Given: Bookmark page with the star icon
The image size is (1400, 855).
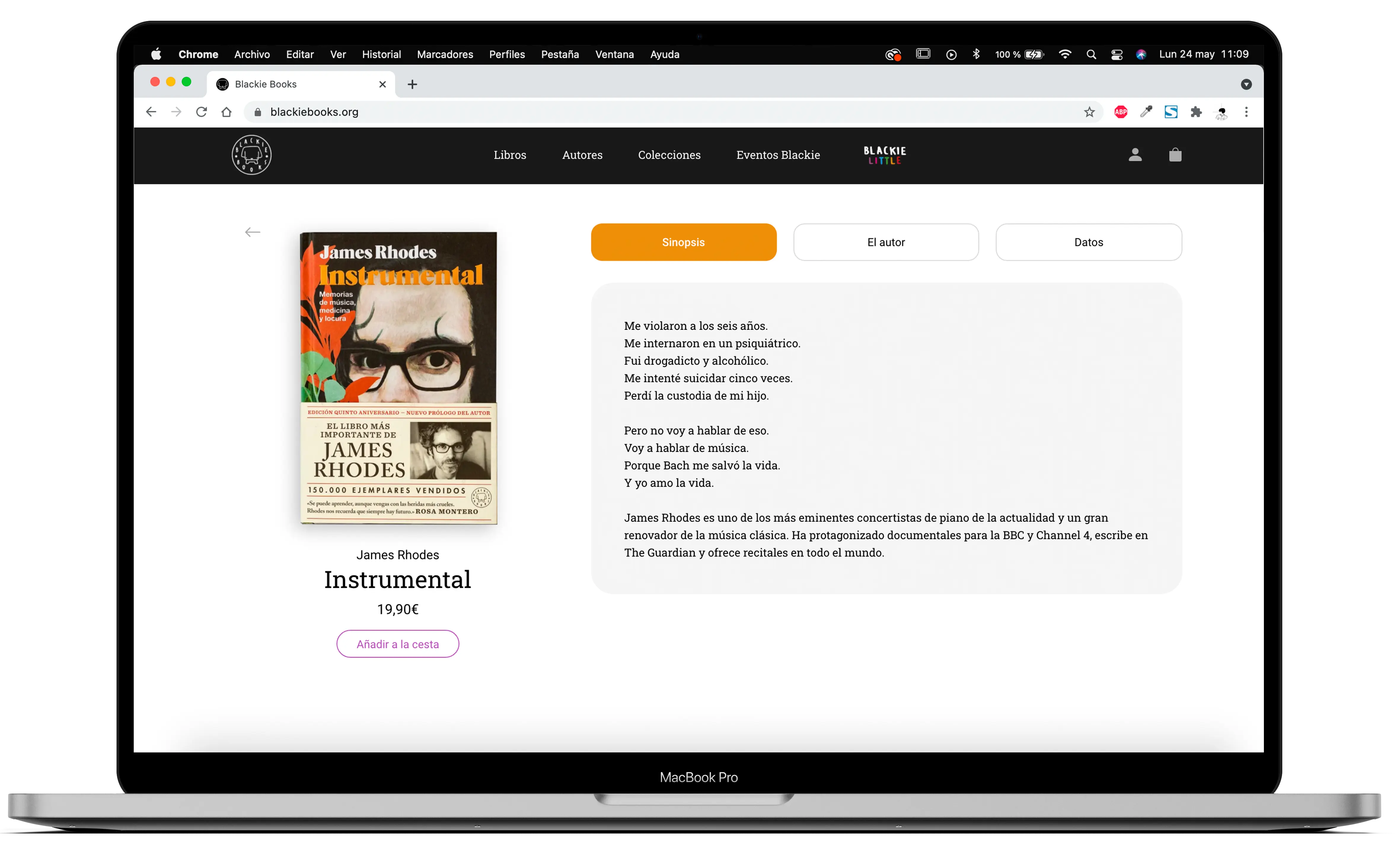Looking at the screenshot, I should pos(1089,112).
